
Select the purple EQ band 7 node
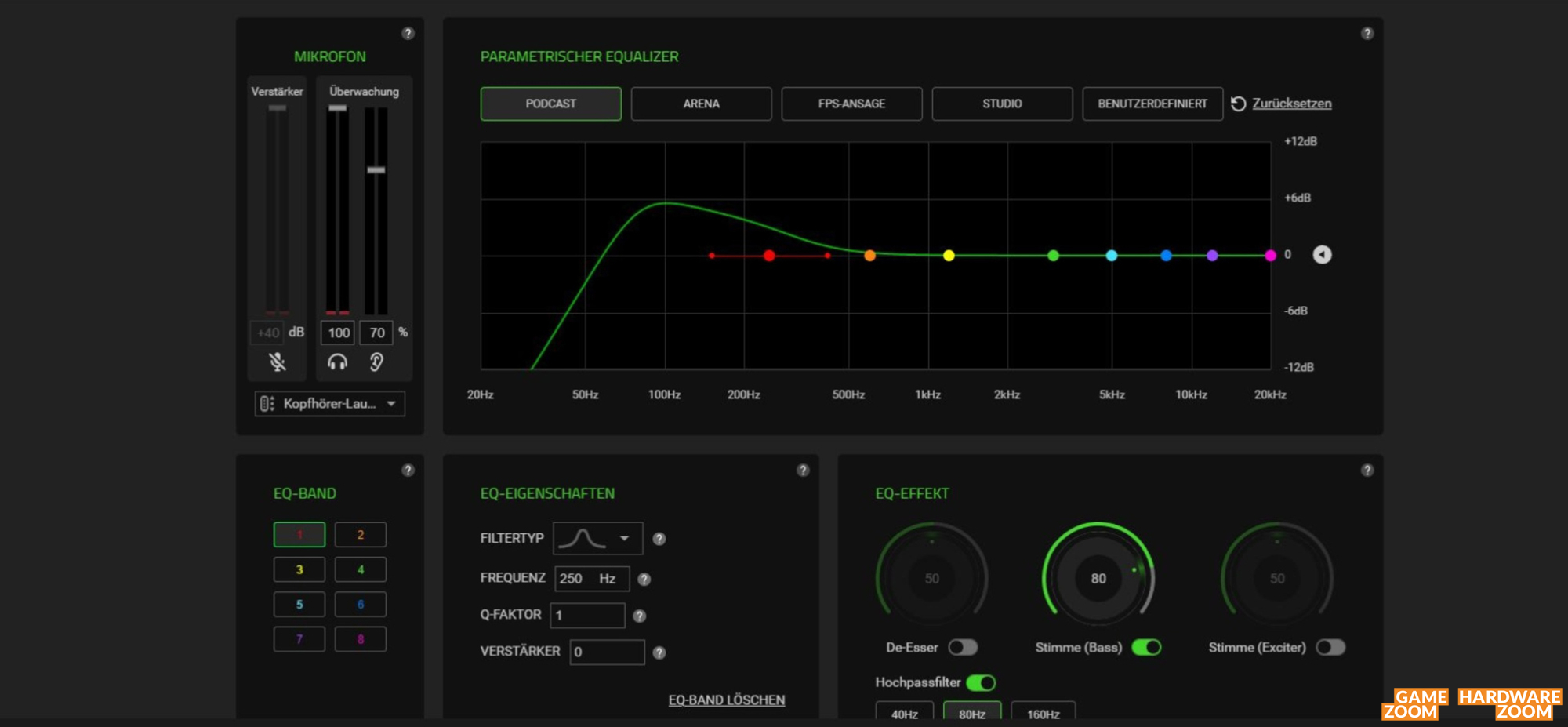tap(1212, 256)
